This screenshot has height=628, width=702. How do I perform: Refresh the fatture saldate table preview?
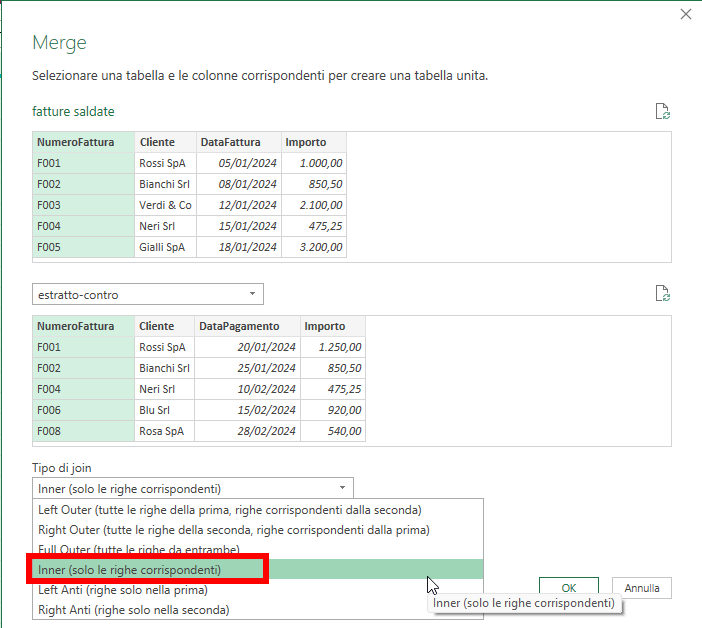click(661, 112)
